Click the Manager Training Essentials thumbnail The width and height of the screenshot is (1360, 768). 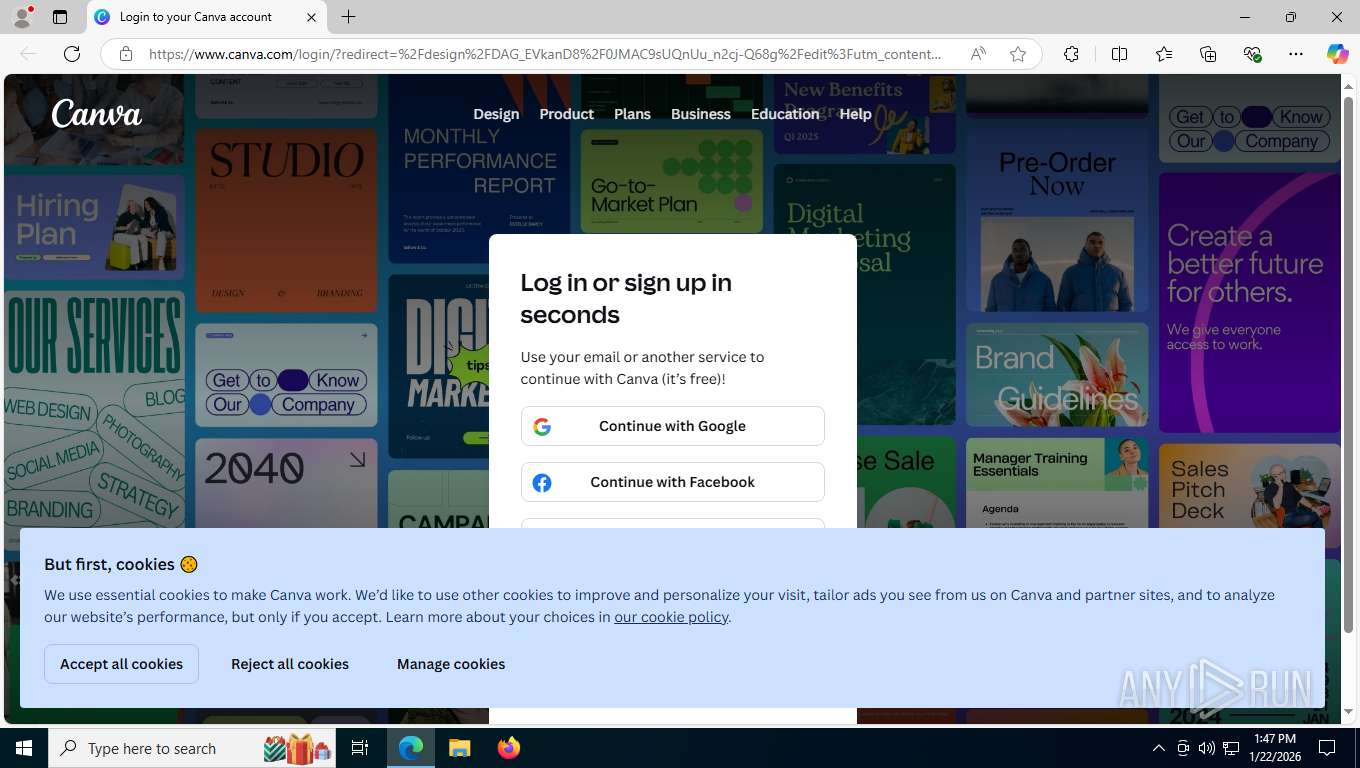(x=1057, y=483)
